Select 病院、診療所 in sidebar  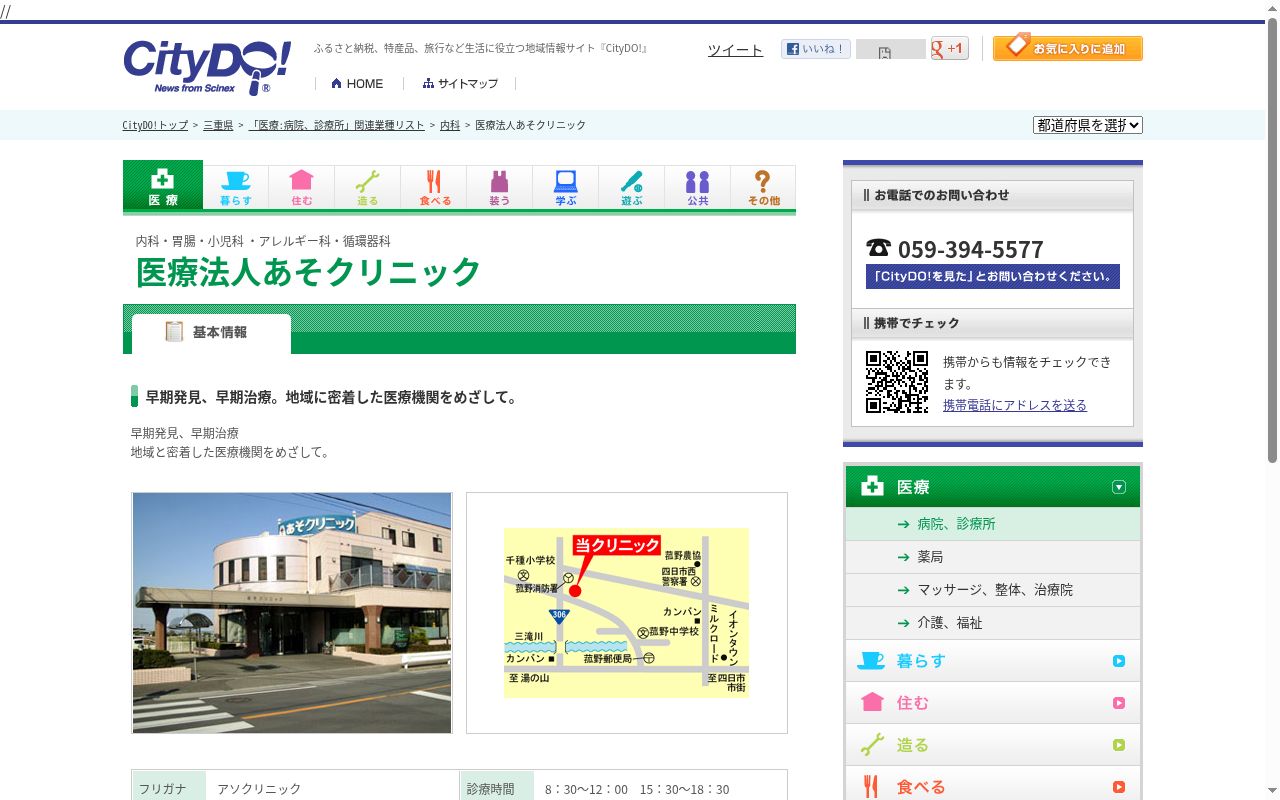pyautogui.click(x=993, y=524)
